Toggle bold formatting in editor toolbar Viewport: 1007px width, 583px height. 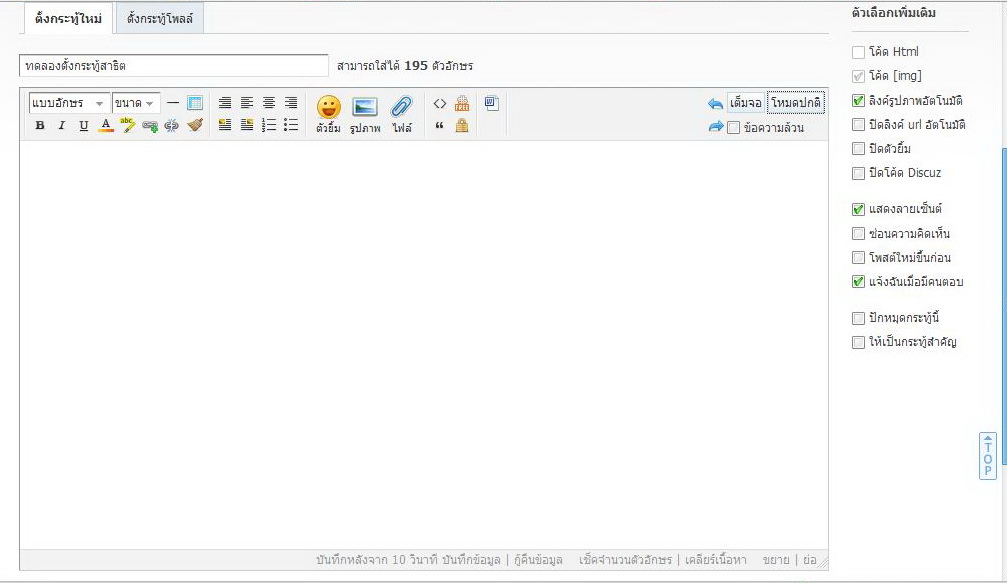pyautogui.click(x=40, y=125)
